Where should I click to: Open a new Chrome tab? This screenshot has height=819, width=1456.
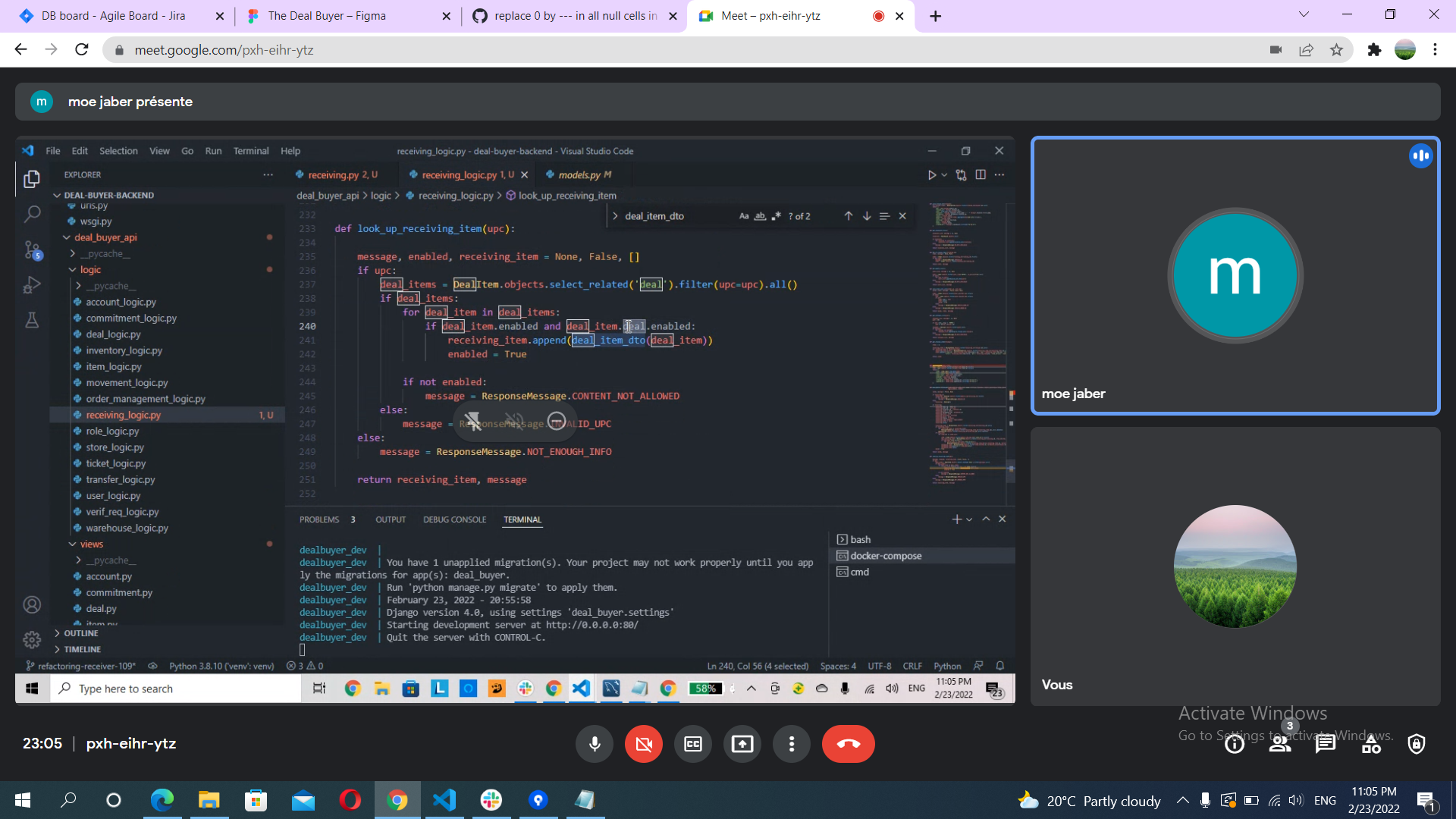pyautogui.click(x=935, y=16)
